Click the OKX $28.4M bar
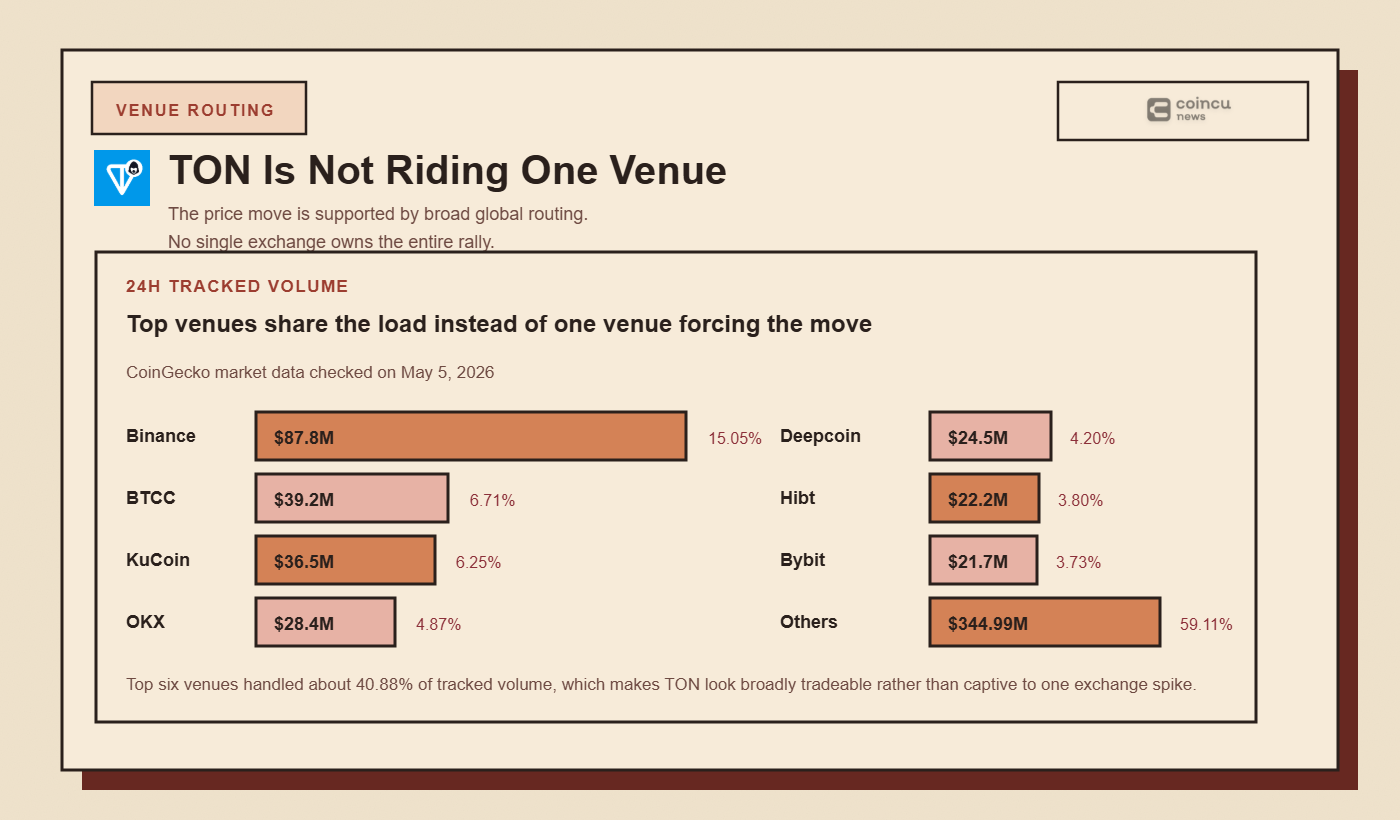 tap(325, 622)
